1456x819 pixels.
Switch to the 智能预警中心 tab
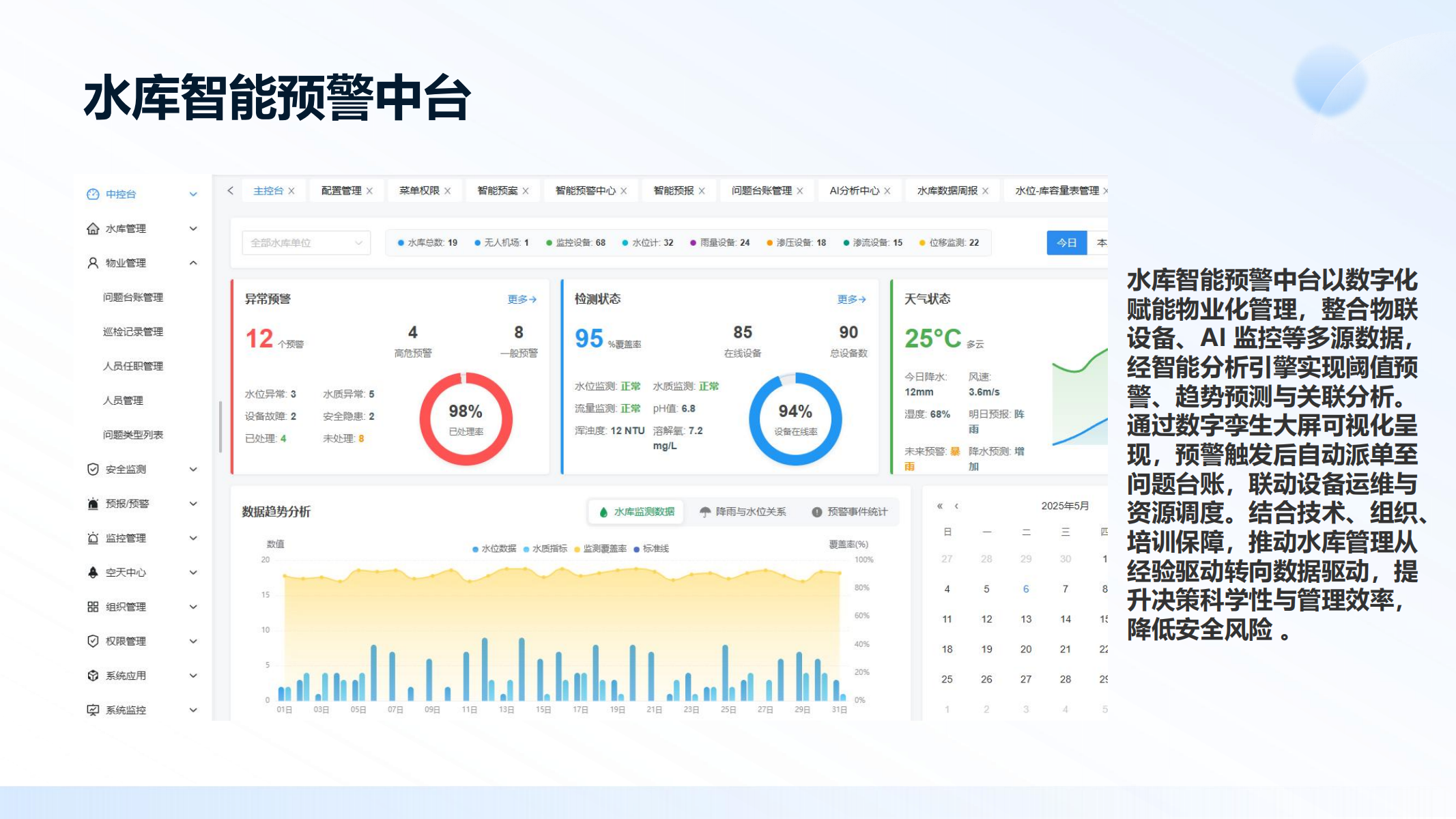[x=585, y=191]
